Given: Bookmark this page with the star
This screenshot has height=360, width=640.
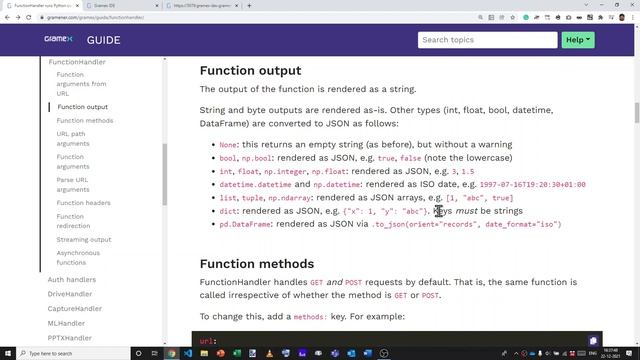Looking at the screenshot, I should (x=513, y=18).
